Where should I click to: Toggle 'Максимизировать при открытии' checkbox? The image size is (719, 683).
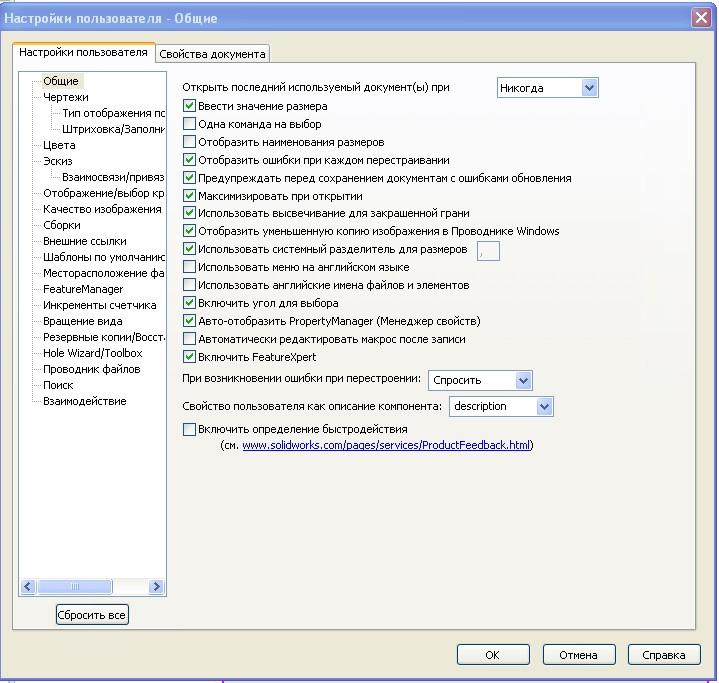189,196
